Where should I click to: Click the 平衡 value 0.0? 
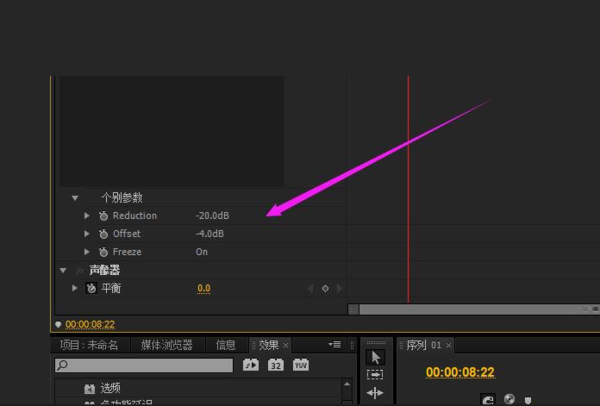click(x=204, y=288)
